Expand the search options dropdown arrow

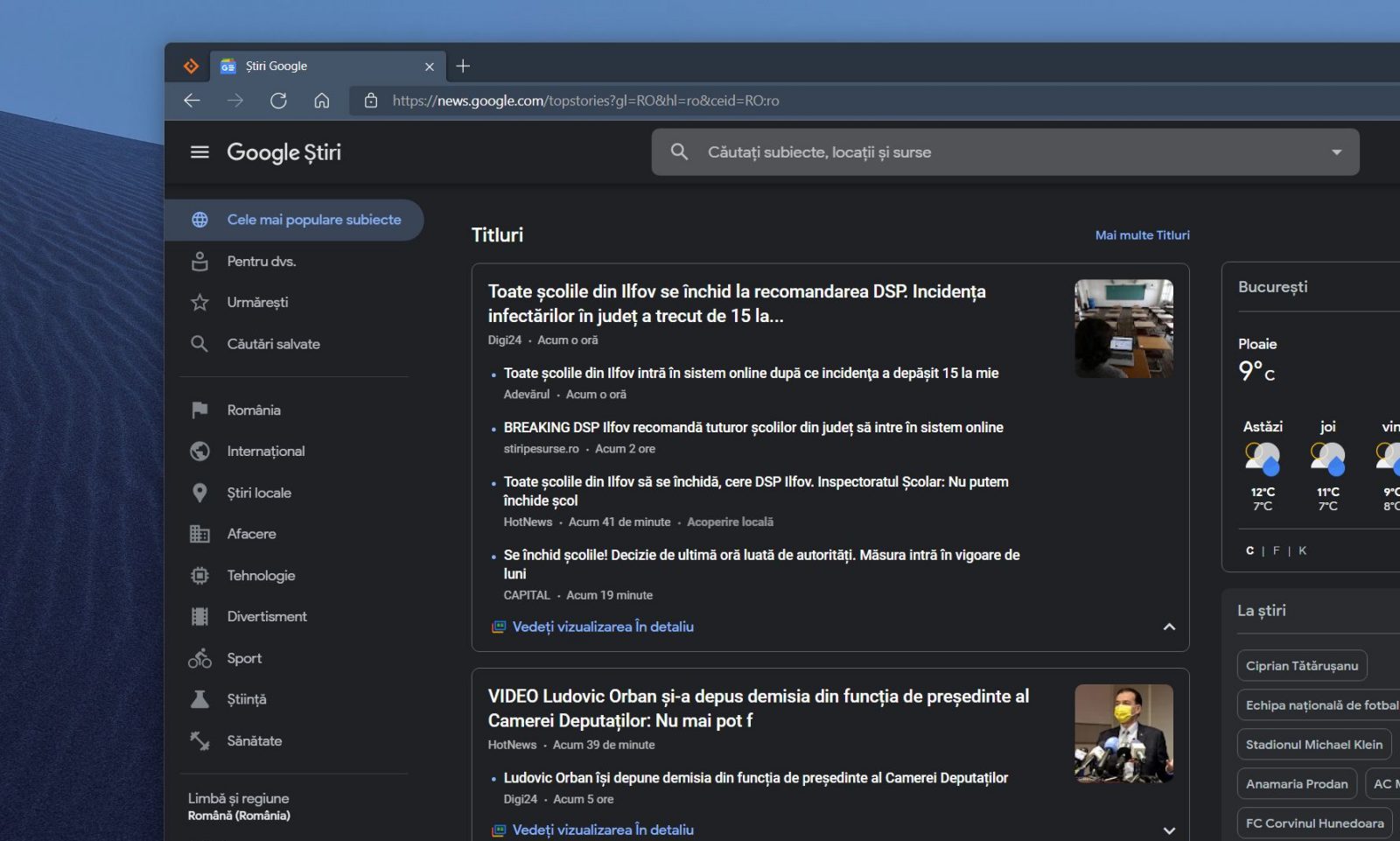pyautogui.click(x=1336, y=152)
